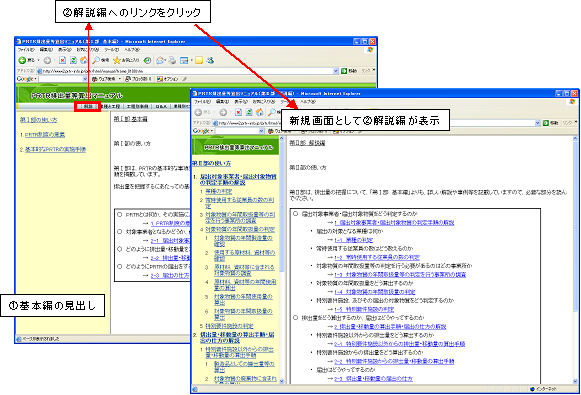Open Back button history dropdown in rear IE

coord(38,60)
